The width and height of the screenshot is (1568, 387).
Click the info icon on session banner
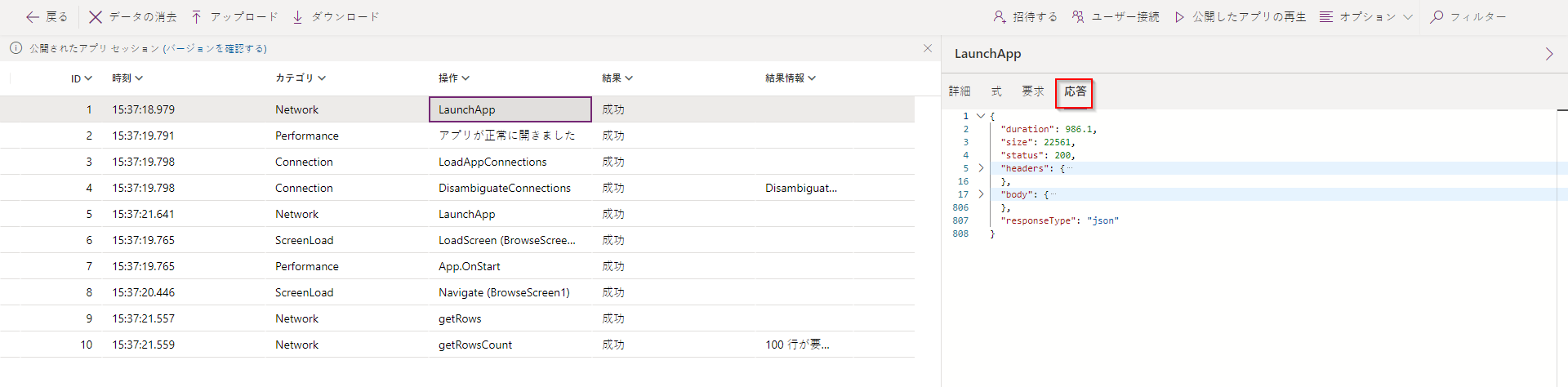coord(16,48)
